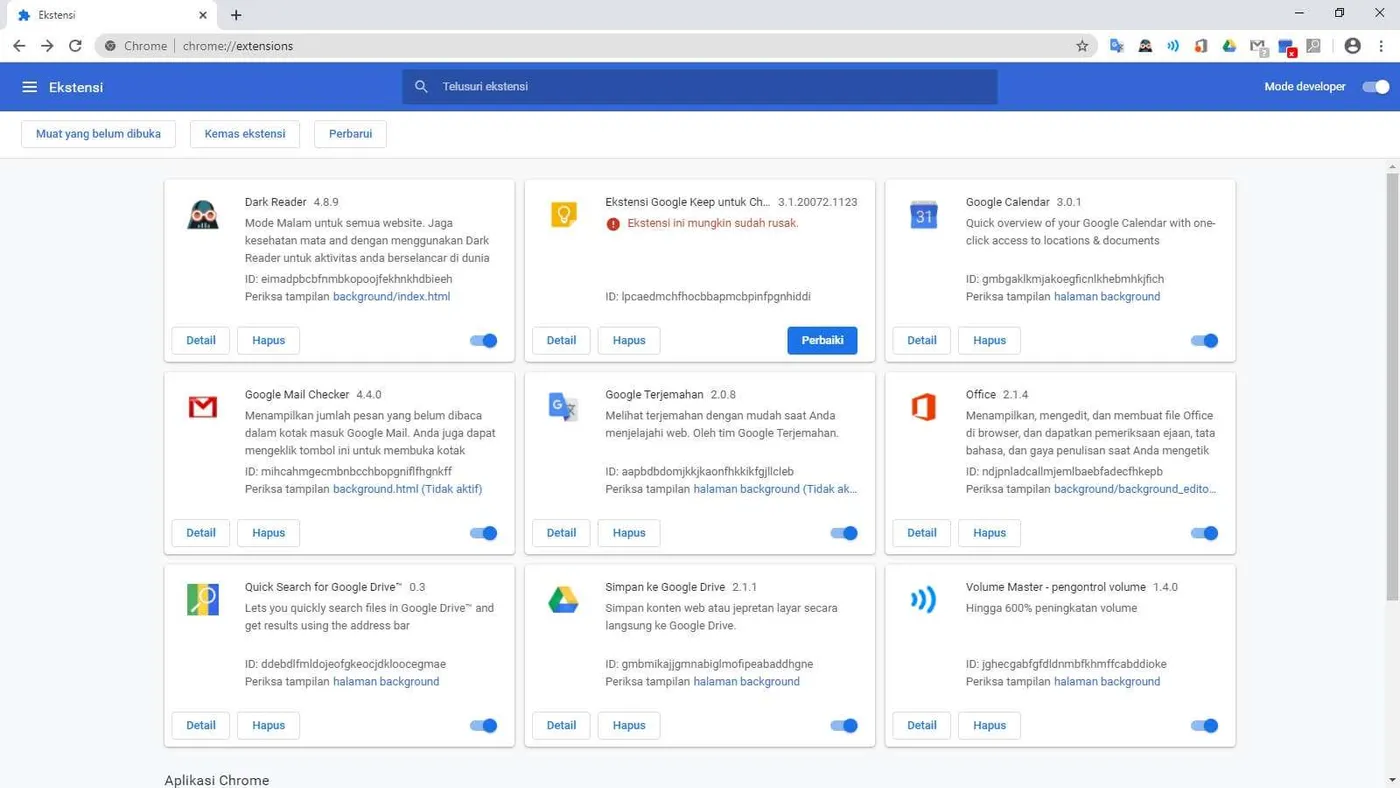Disable Quick Search for Google Drive
Image resolution: width=1400 pixels, height=788 pixels.
tap(484, 726)
